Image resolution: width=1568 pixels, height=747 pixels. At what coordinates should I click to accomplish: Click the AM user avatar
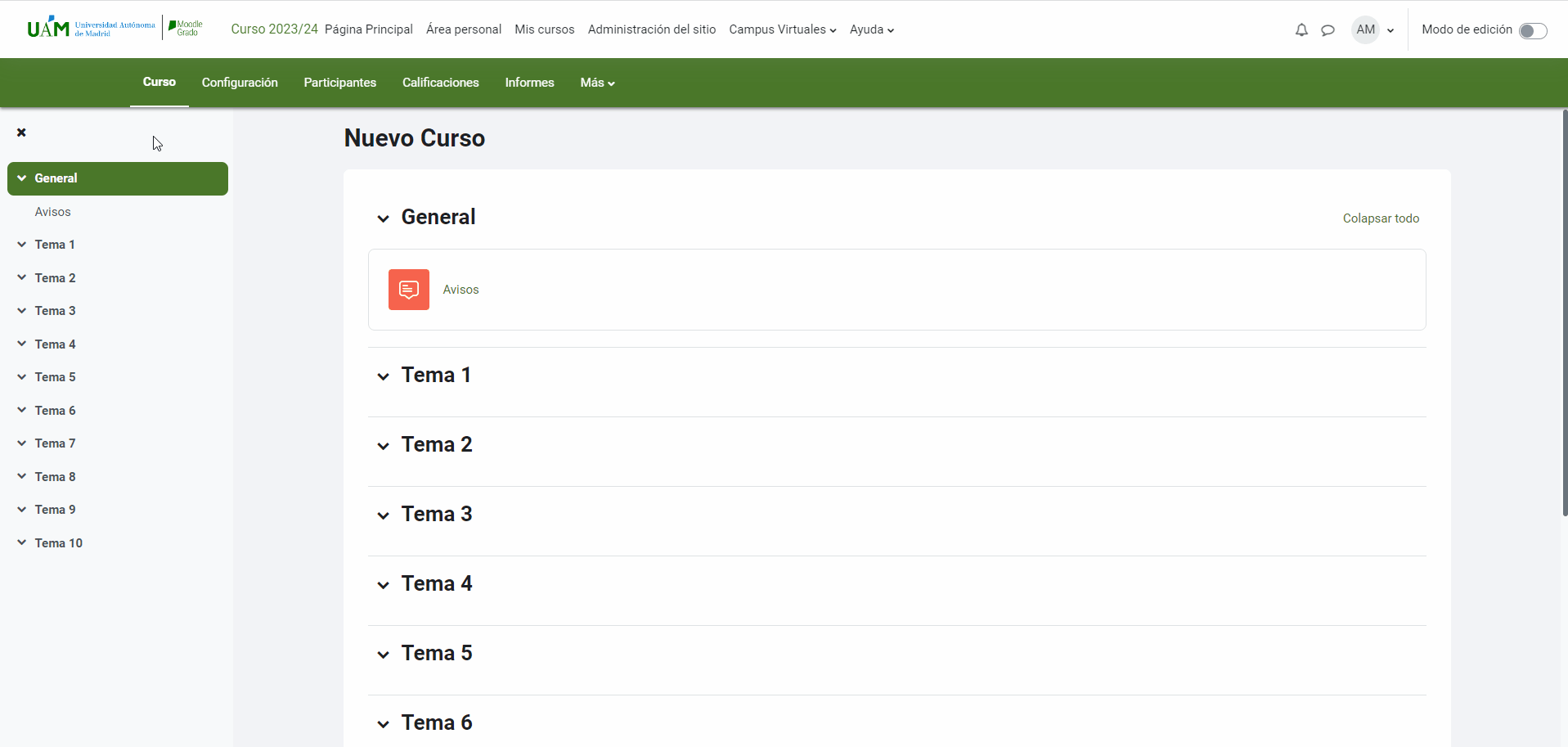1365,29
